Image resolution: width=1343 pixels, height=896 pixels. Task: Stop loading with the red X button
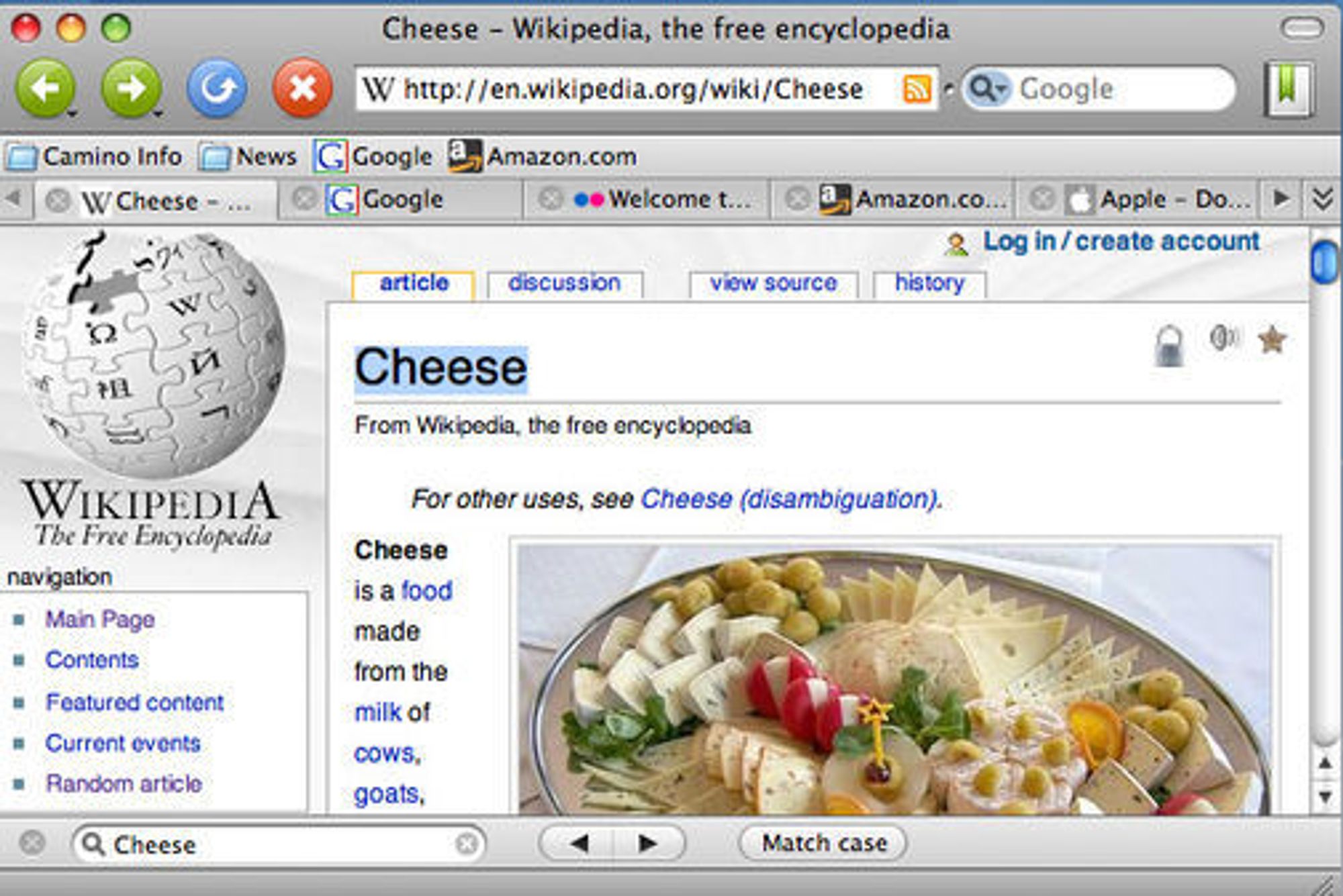pos(302,88)
